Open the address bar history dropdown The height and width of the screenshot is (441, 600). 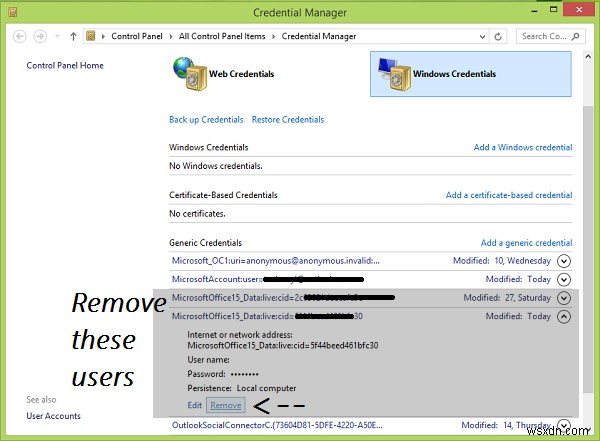(483, 37)
